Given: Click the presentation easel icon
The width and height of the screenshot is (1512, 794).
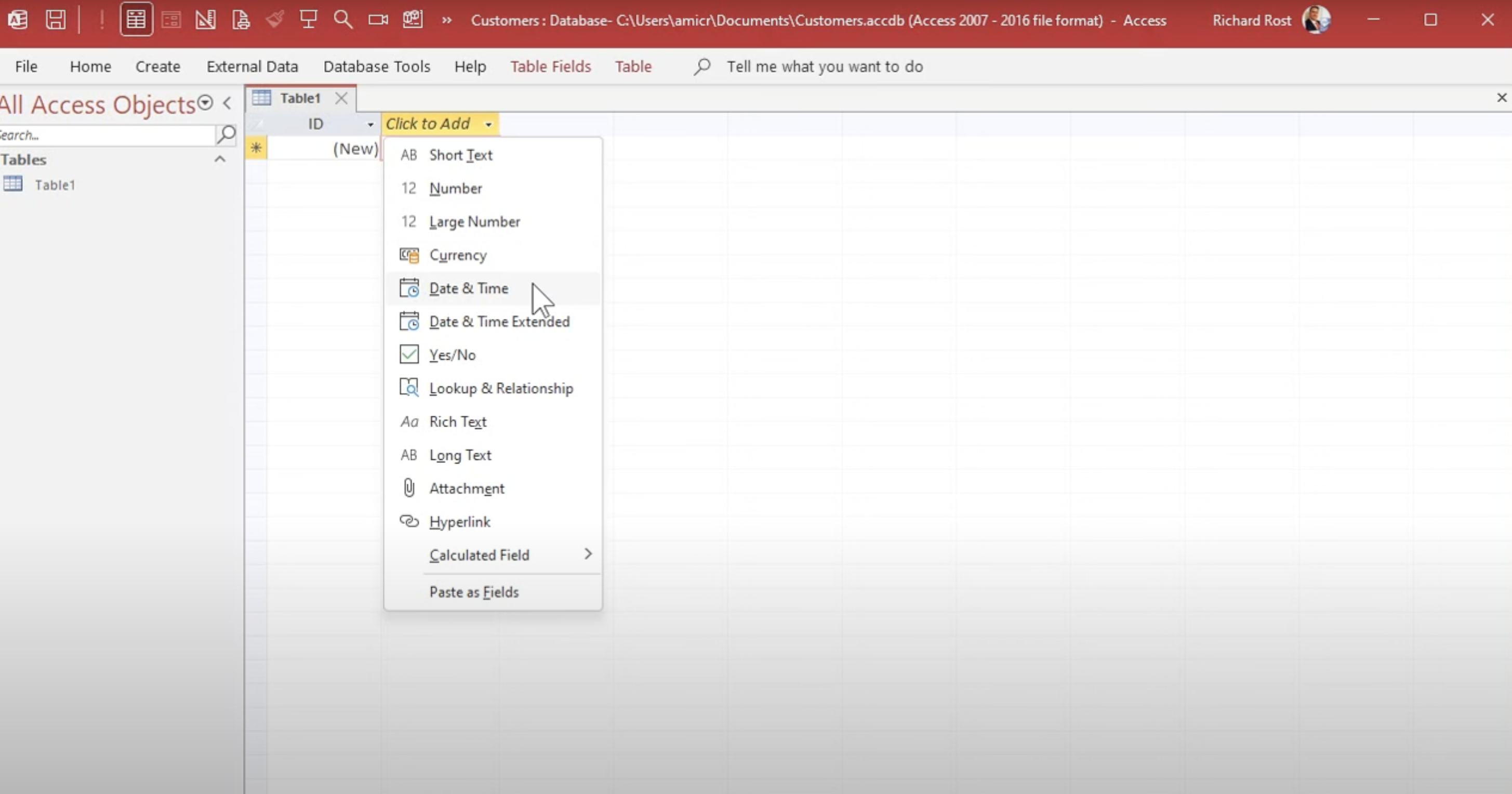Looking at the screenshot, I should [x=309, y=19].
